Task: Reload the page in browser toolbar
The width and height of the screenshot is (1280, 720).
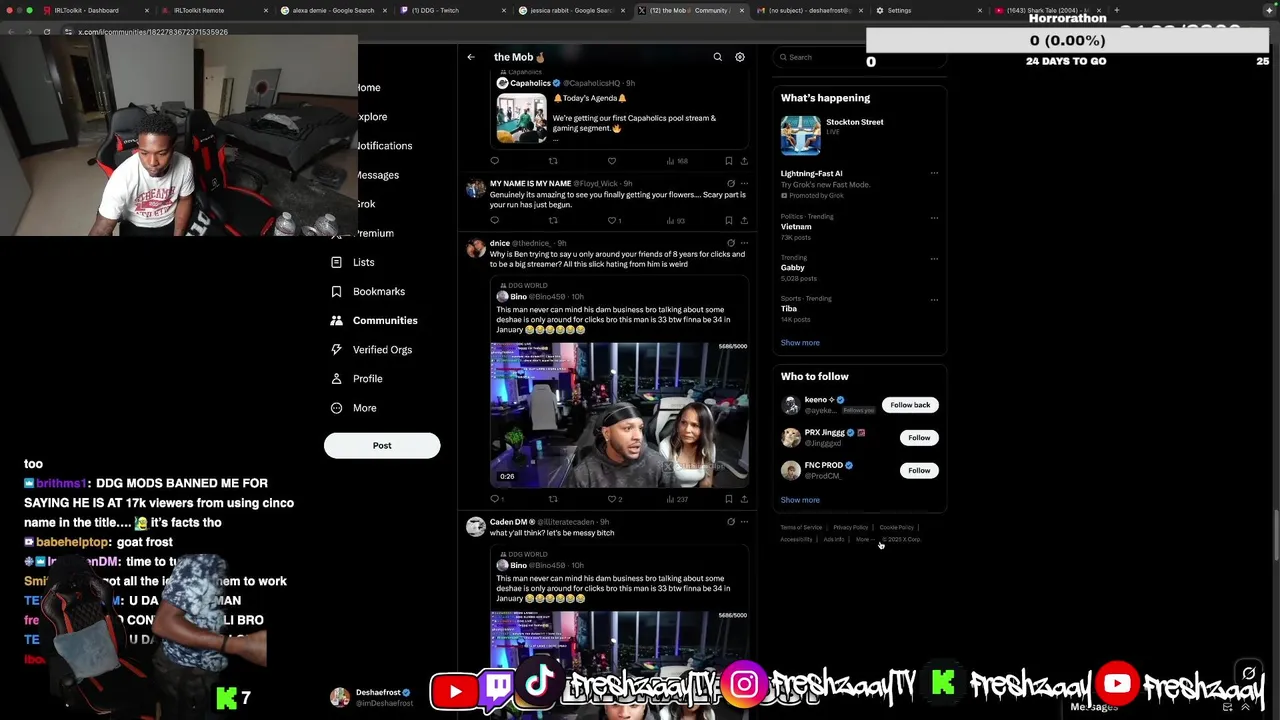Action: (46, 32)
